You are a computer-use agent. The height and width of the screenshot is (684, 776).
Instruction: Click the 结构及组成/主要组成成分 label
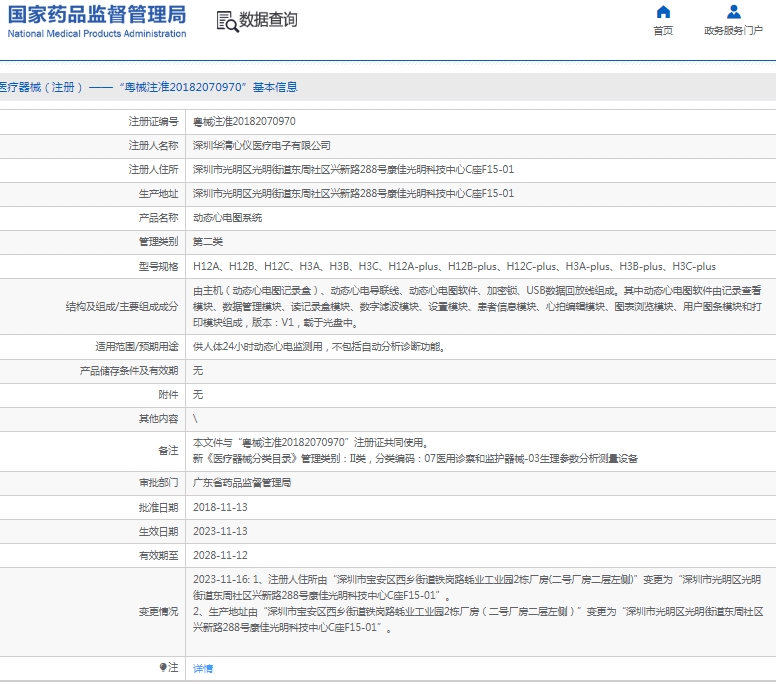pos(122,306)
